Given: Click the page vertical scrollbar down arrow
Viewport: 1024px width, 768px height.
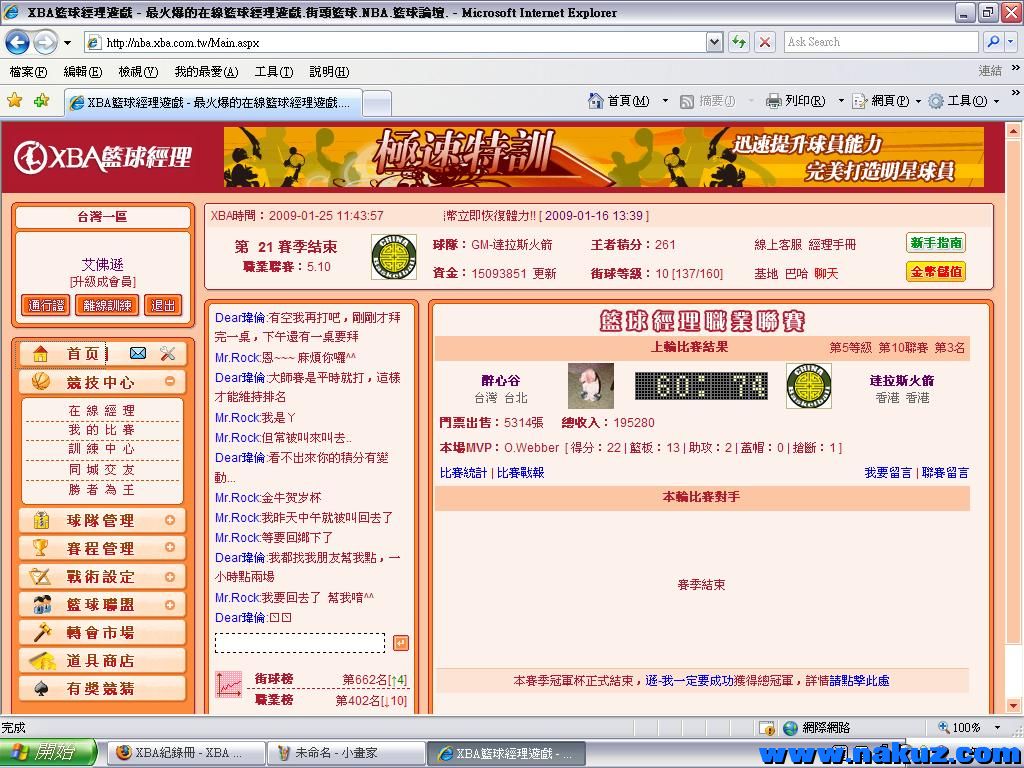Looking at the screenshot, I should (1013, 706).
